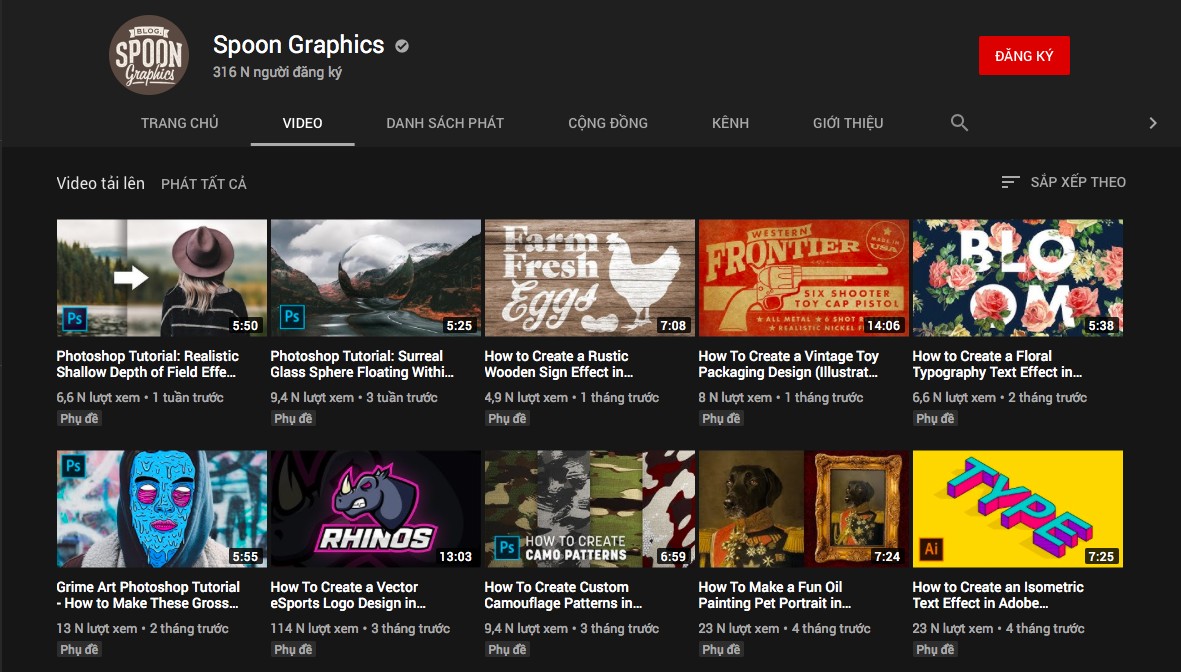Click the Spoon Graphics channel name text

tap(298, 45)
